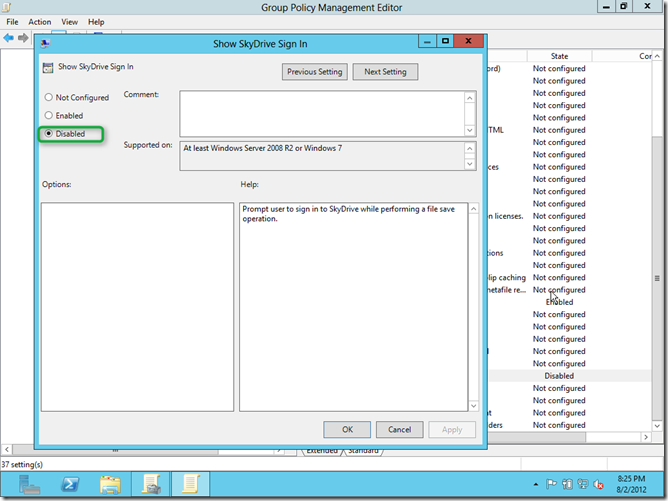Image resolution: width=668 pixels, height=501 pixels.
Task: Click the Help pane scroll down arrow
Action: 474,406
